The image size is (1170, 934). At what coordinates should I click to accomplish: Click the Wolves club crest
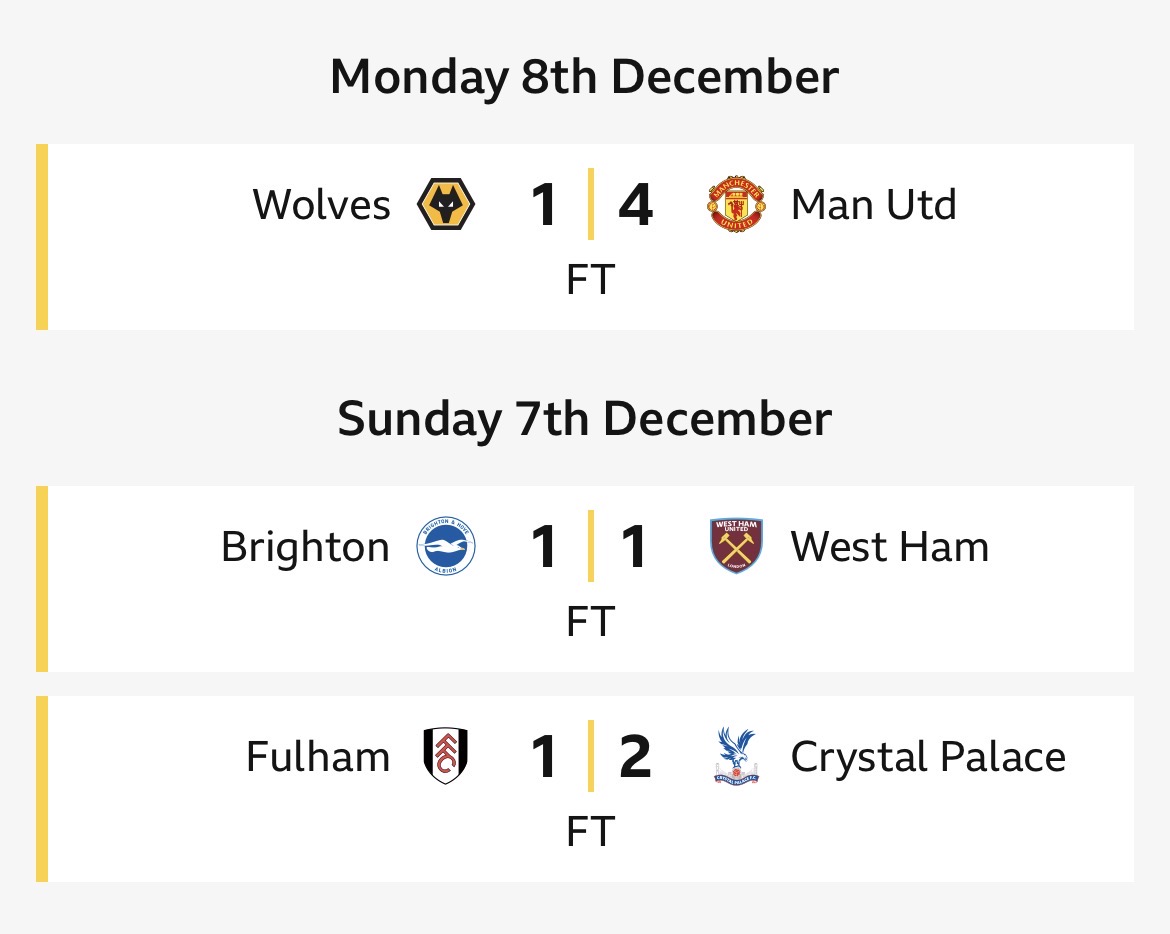pos(446,204)
